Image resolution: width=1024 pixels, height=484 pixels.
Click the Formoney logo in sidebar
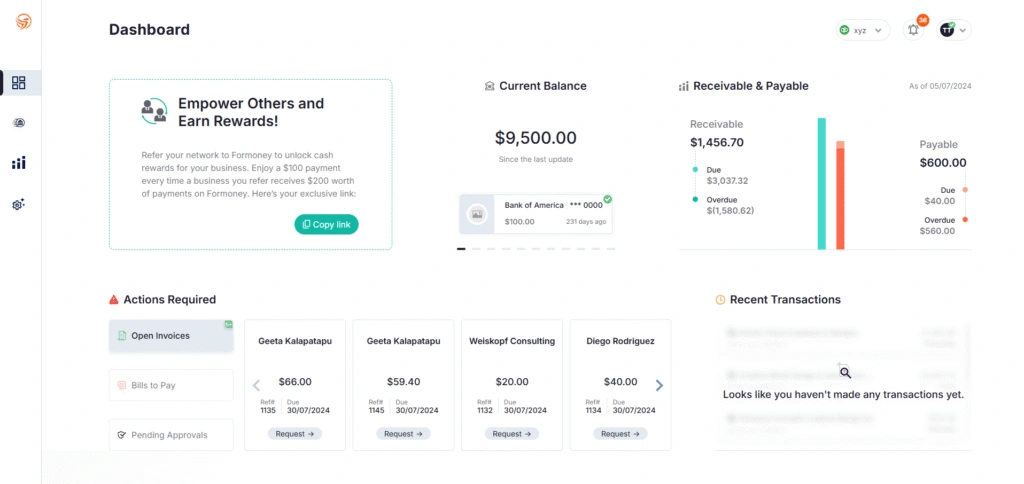pyautogui.click(x=23, y=21)
